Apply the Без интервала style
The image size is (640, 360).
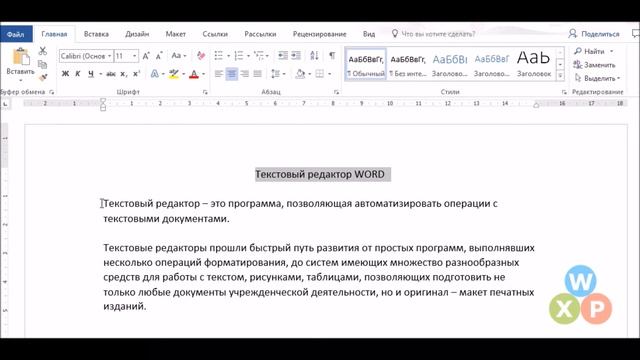coord(408,65)
